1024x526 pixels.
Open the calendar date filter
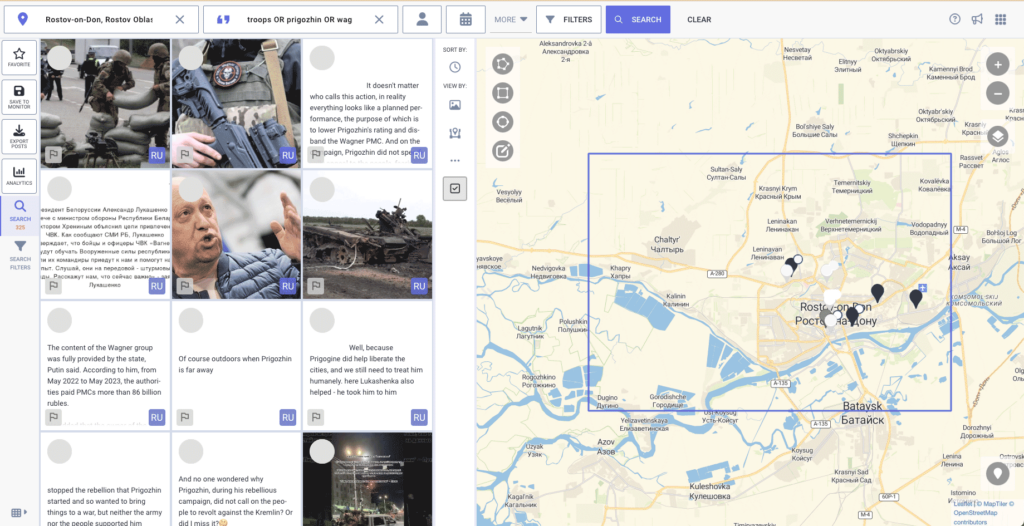[466, 20]
